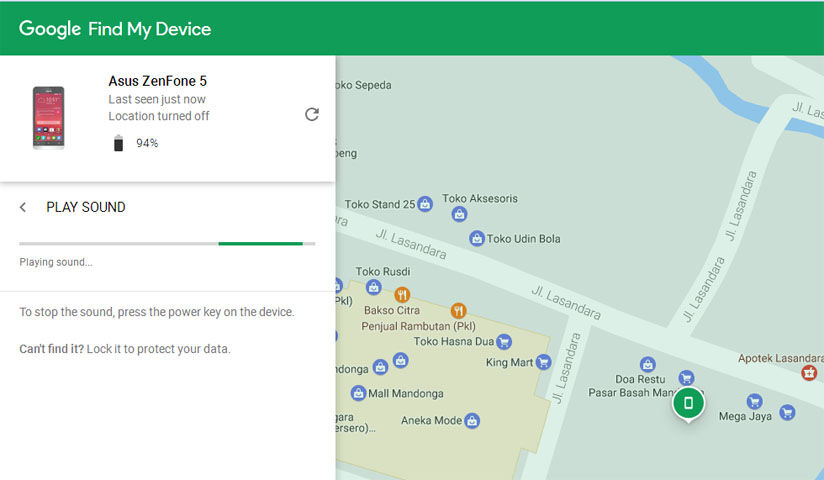Open the Toko Stand 25 shop pin
This screenshot has height=480, width=824.
click(425, 204)
